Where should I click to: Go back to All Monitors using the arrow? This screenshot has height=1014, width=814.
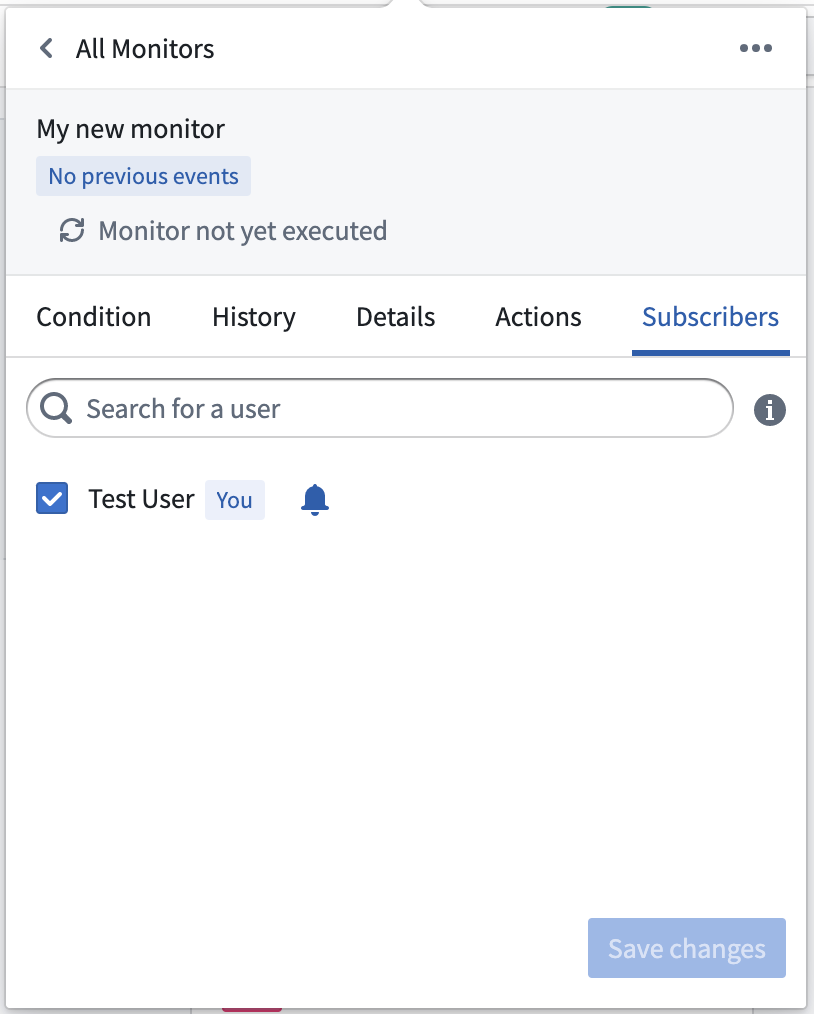pyautogui.click(x=47, y=49)
